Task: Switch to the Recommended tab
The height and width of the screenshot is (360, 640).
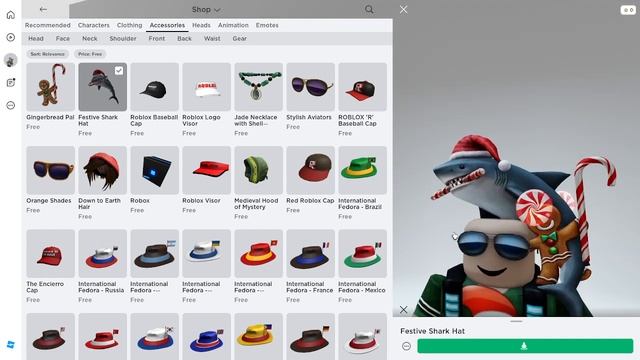Action: click(x=47, y=25)
